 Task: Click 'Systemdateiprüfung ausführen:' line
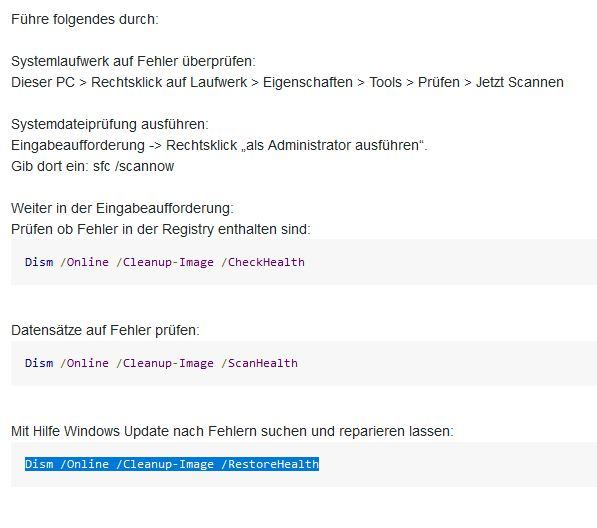[x=110, y=124]
